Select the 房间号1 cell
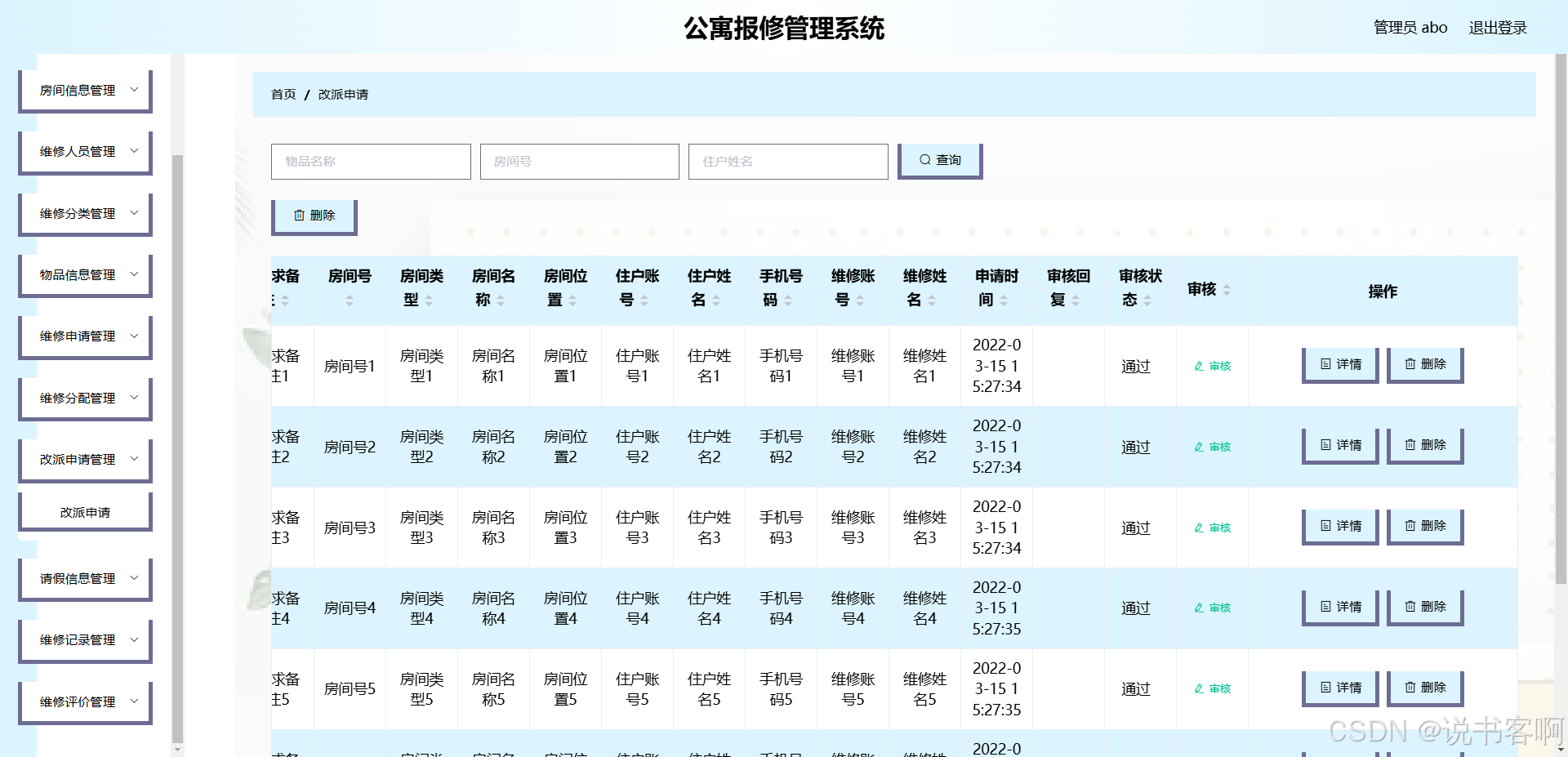 (x=350, y=366)
